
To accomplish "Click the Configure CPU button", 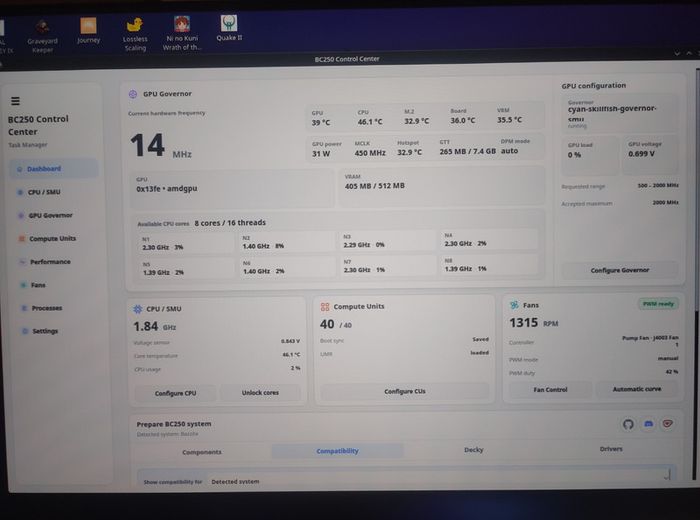I will pos(175,393).
